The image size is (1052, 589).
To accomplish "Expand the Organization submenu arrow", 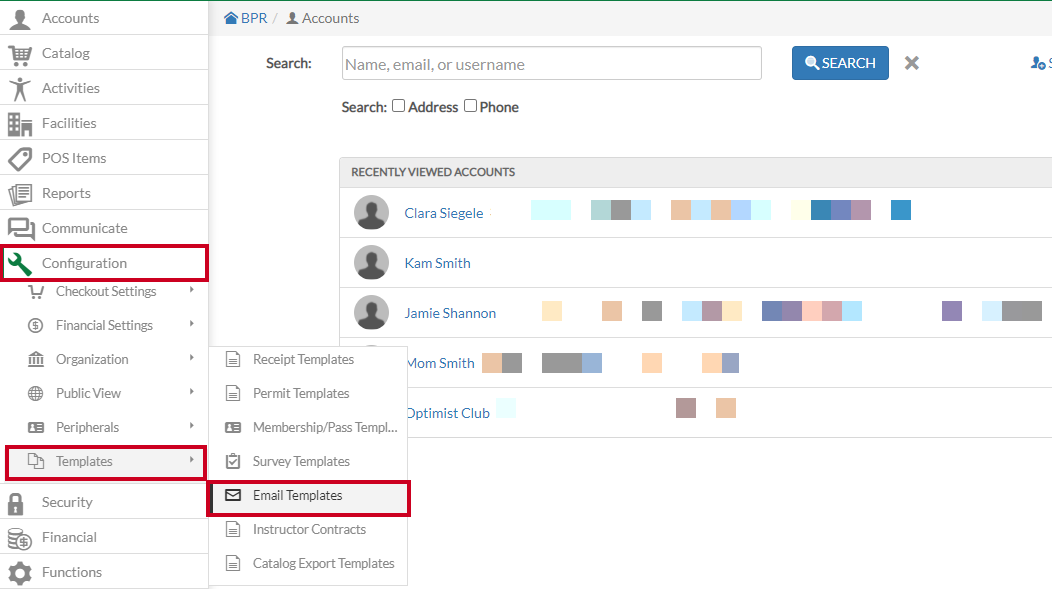I will click(192, 358).
